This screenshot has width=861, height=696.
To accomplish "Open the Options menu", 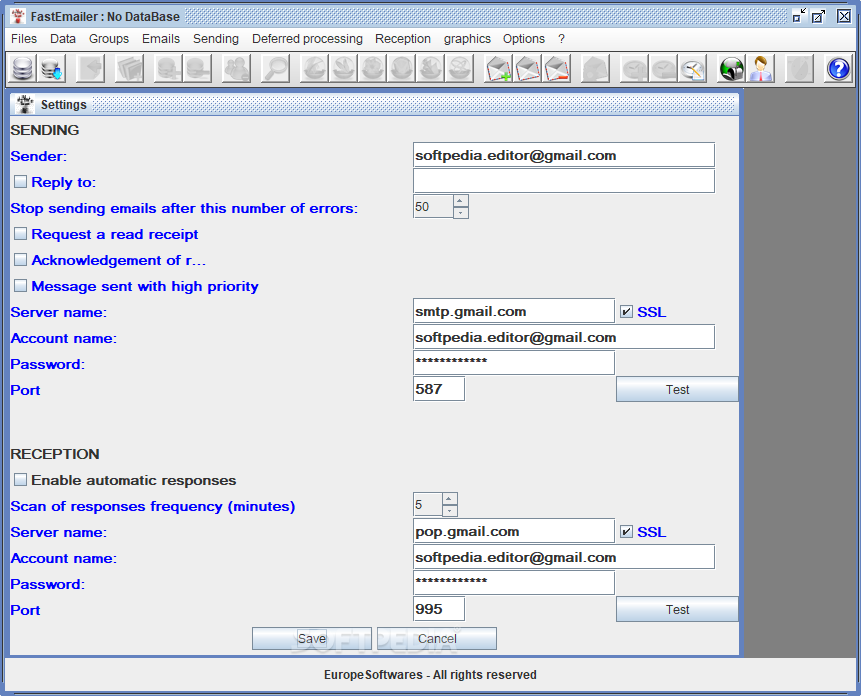I will point(524,39).
